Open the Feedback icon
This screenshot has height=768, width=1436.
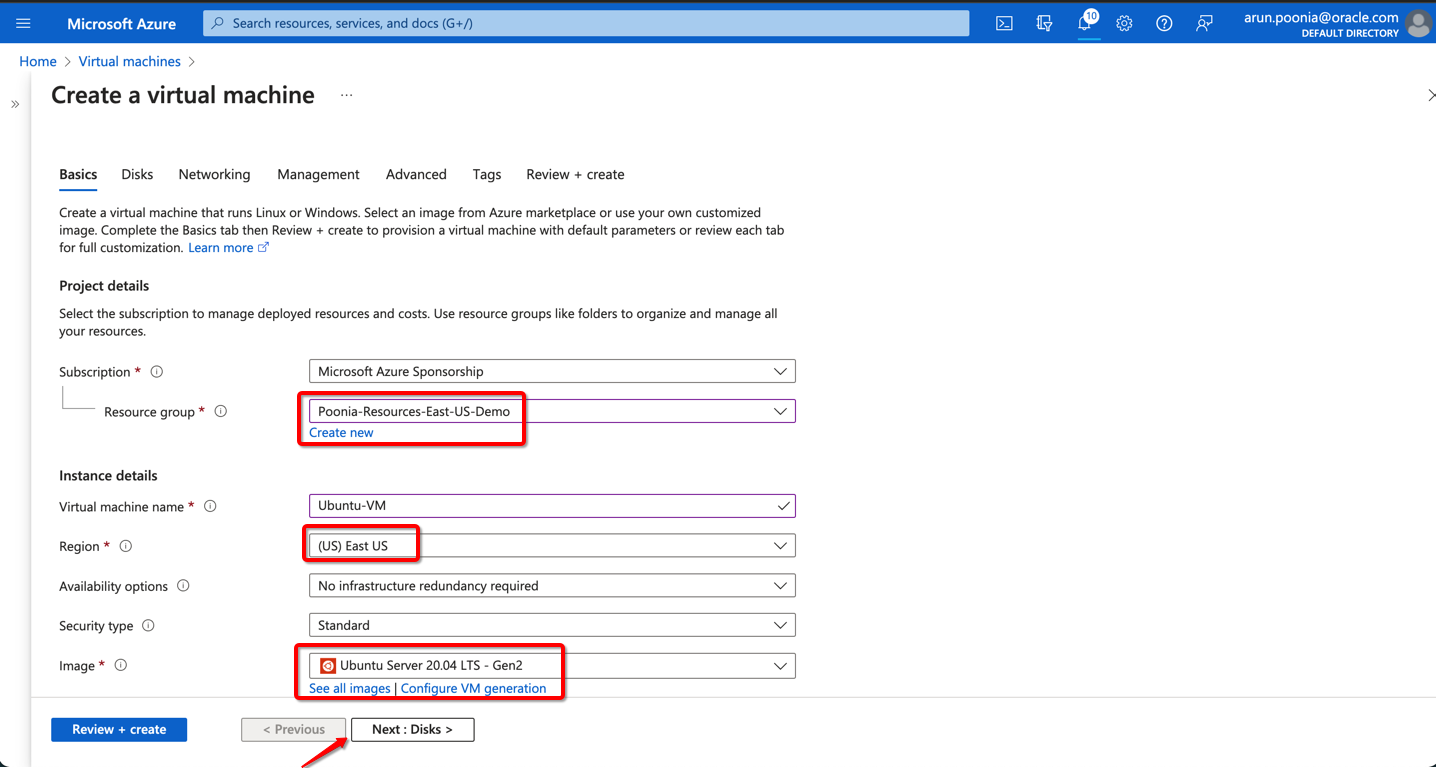point(1204,23)
